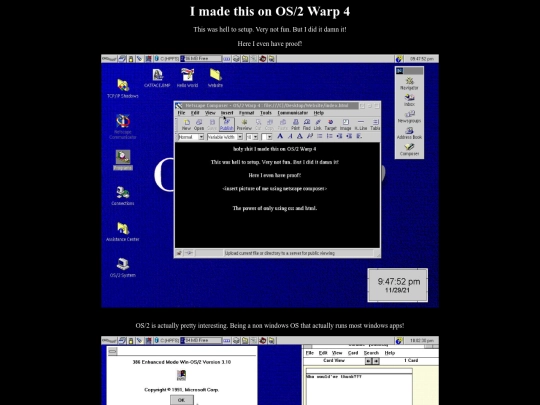Open the Communicator menu in Composer

pos(293,113)
